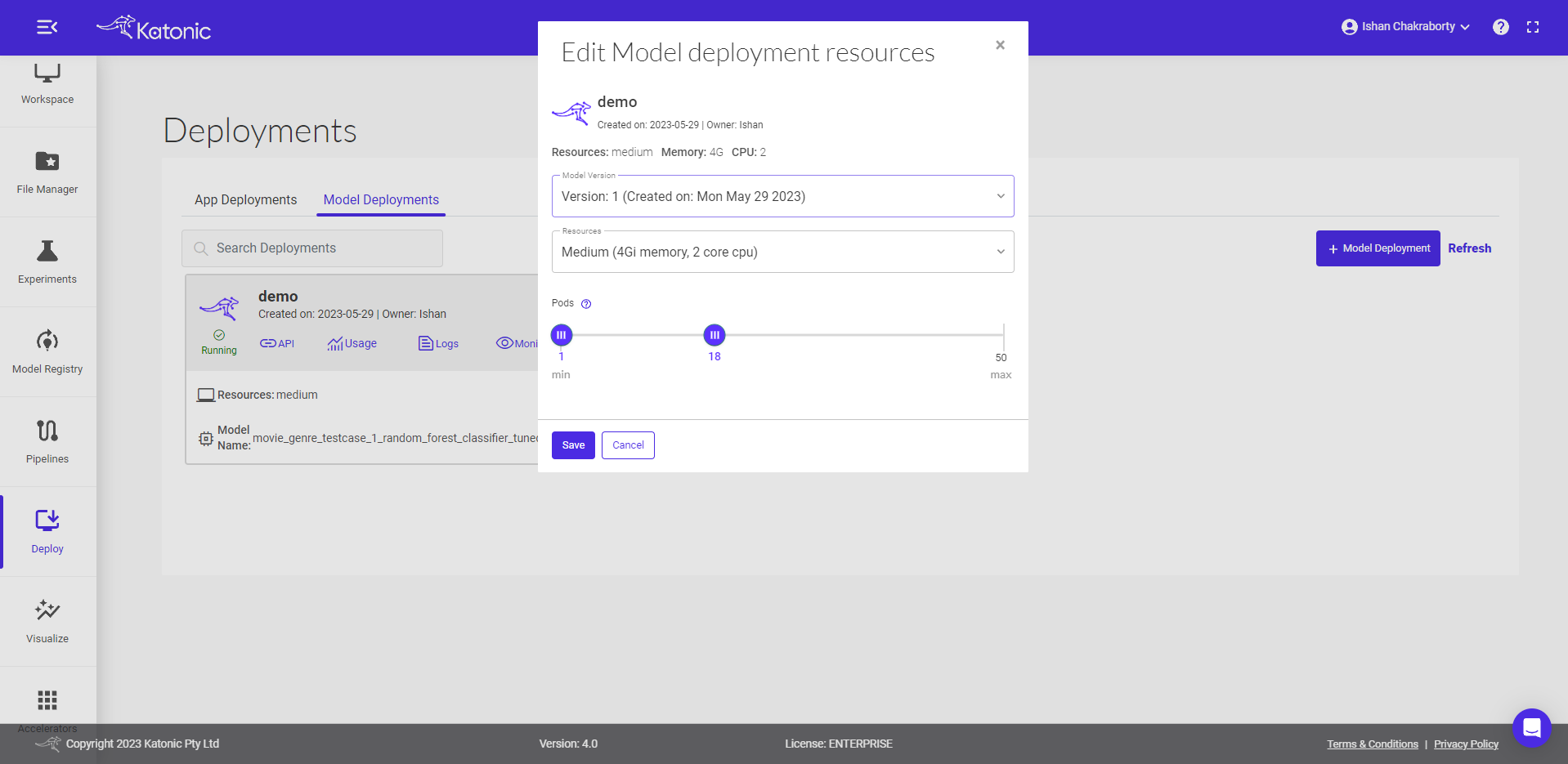Click the search magnifier icon
This screenshot has height=764, width=1568.
[201, 248]
